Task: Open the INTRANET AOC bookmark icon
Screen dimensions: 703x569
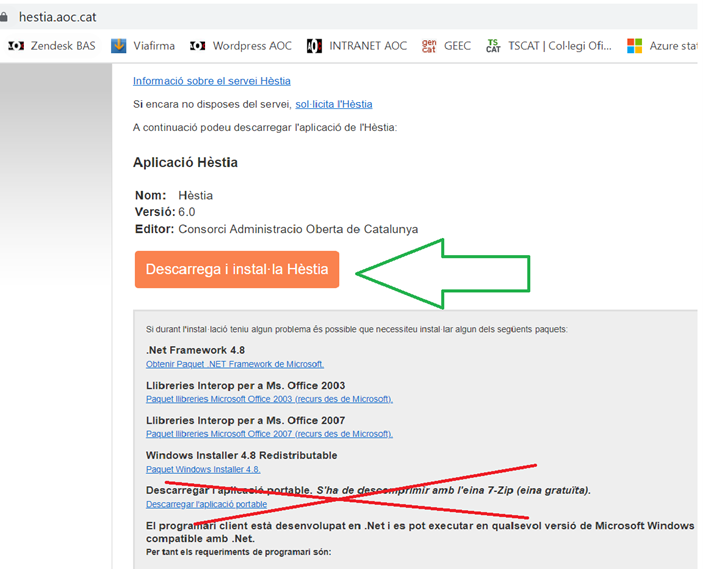Action: tap(314, 45)
